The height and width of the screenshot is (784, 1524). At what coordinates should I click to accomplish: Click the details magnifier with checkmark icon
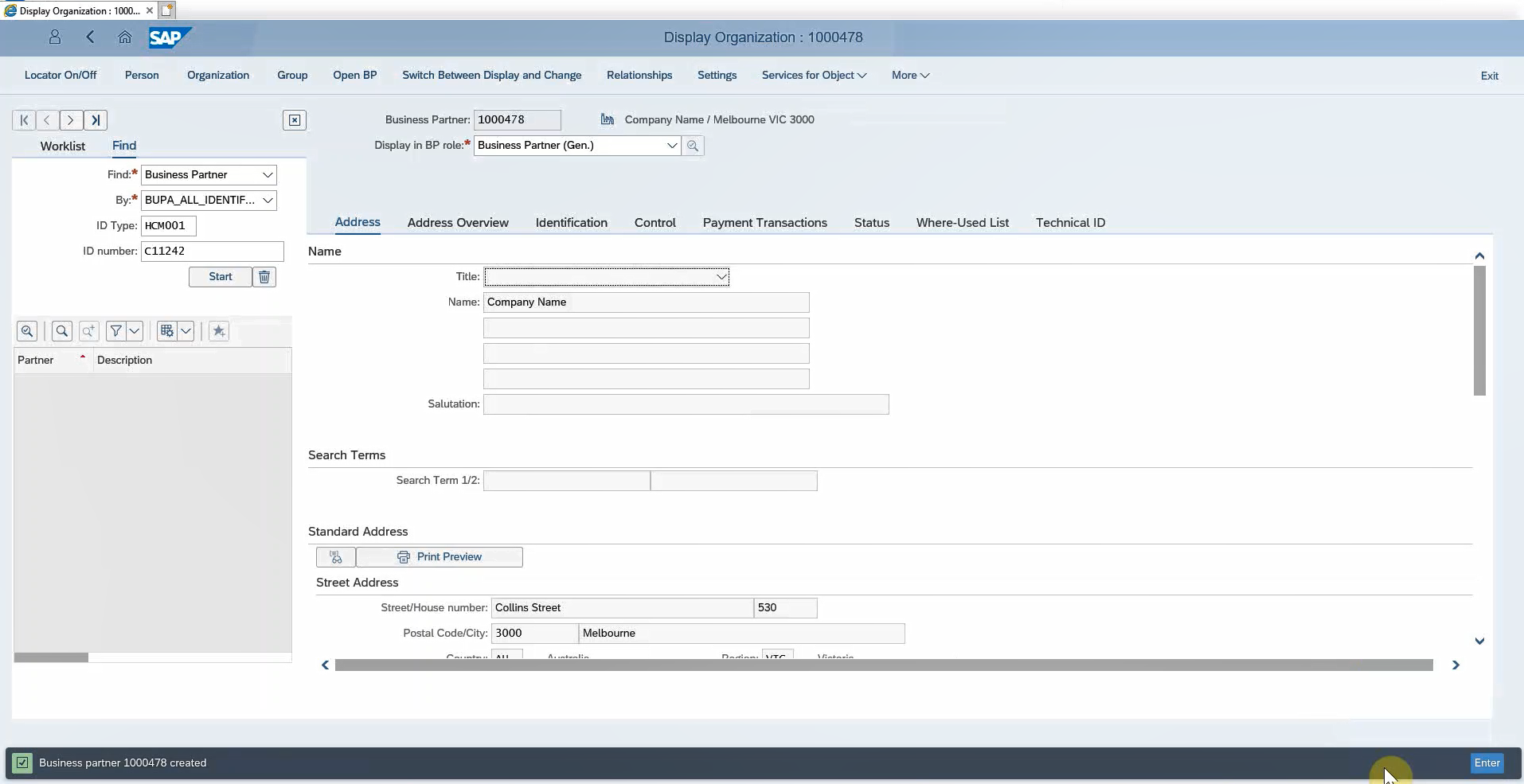pyautogui.click(x=27, y=331)
